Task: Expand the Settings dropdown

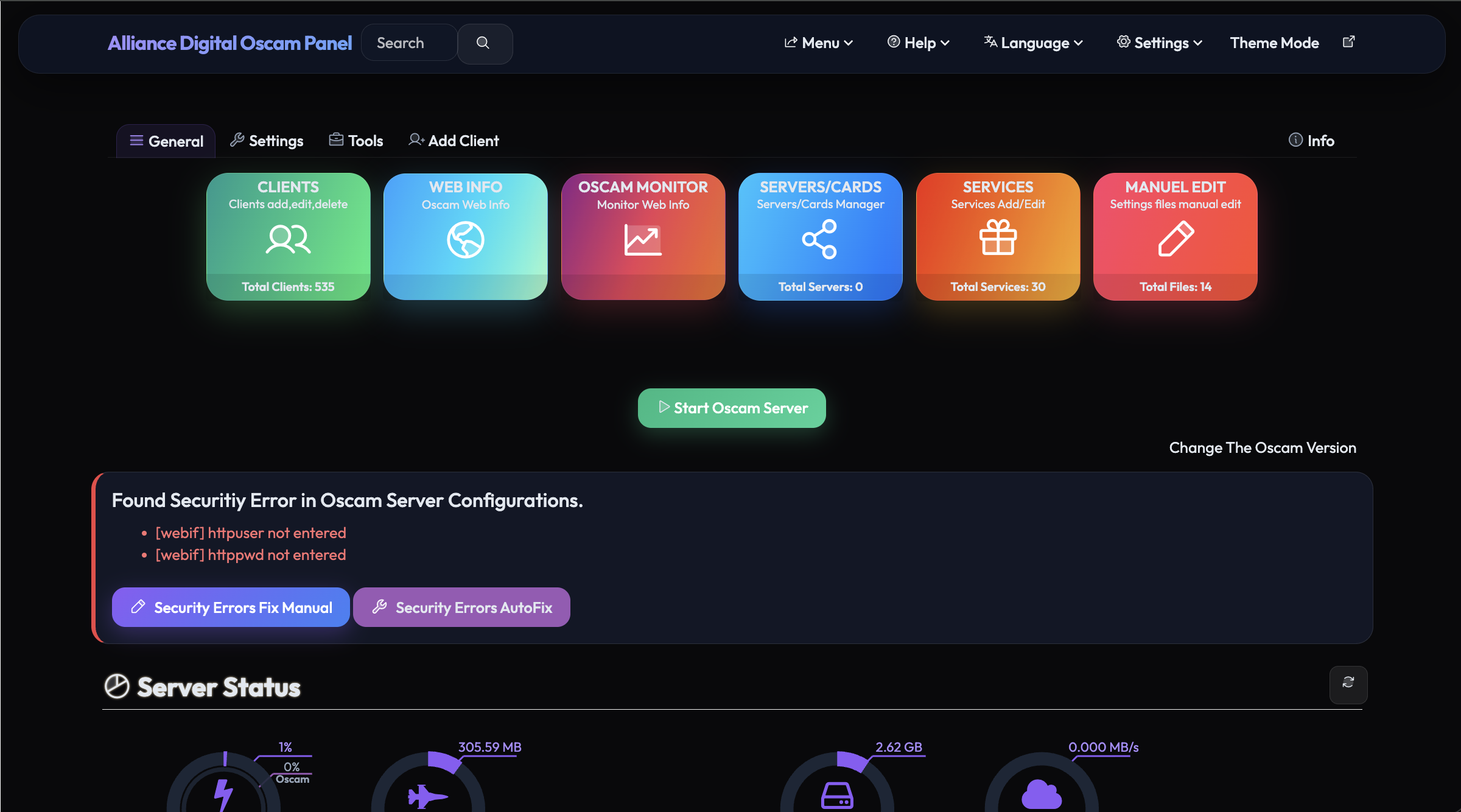Action: click(x=1158, y=43)
